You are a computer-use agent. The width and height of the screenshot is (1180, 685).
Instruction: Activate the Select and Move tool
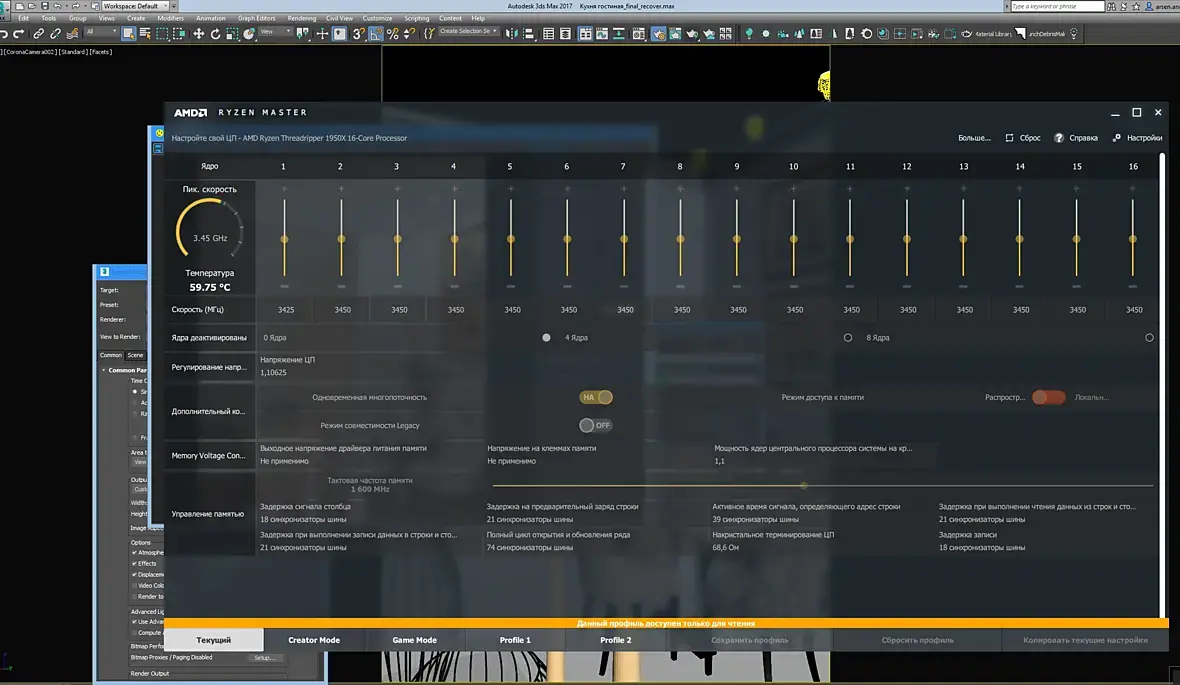coord(198,34)
